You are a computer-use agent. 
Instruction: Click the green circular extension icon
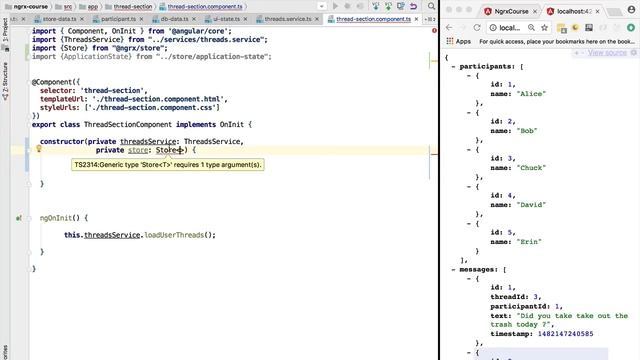coord(631,27)
